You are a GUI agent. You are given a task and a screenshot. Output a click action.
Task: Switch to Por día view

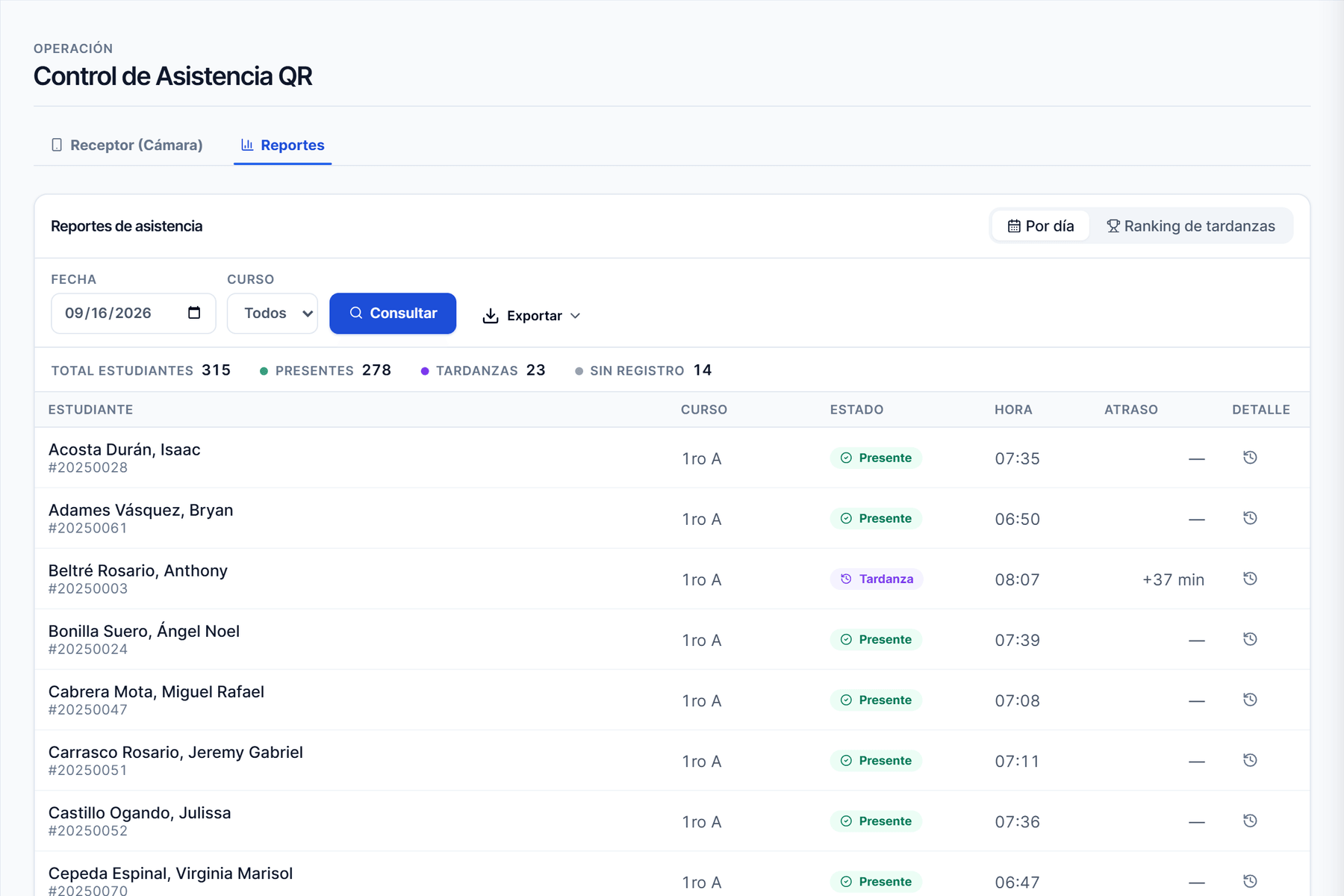[1041, 226]
